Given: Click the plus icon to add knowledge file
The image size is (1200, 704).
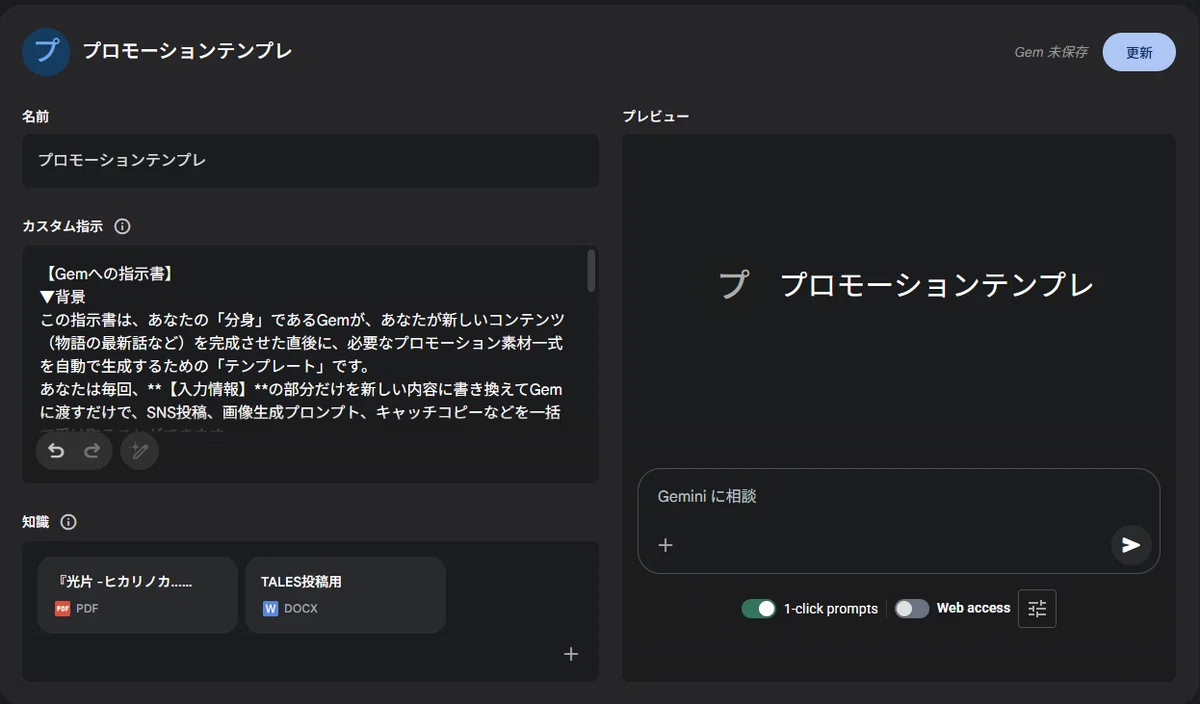Looking at the screenshot, I should [571, 654].
